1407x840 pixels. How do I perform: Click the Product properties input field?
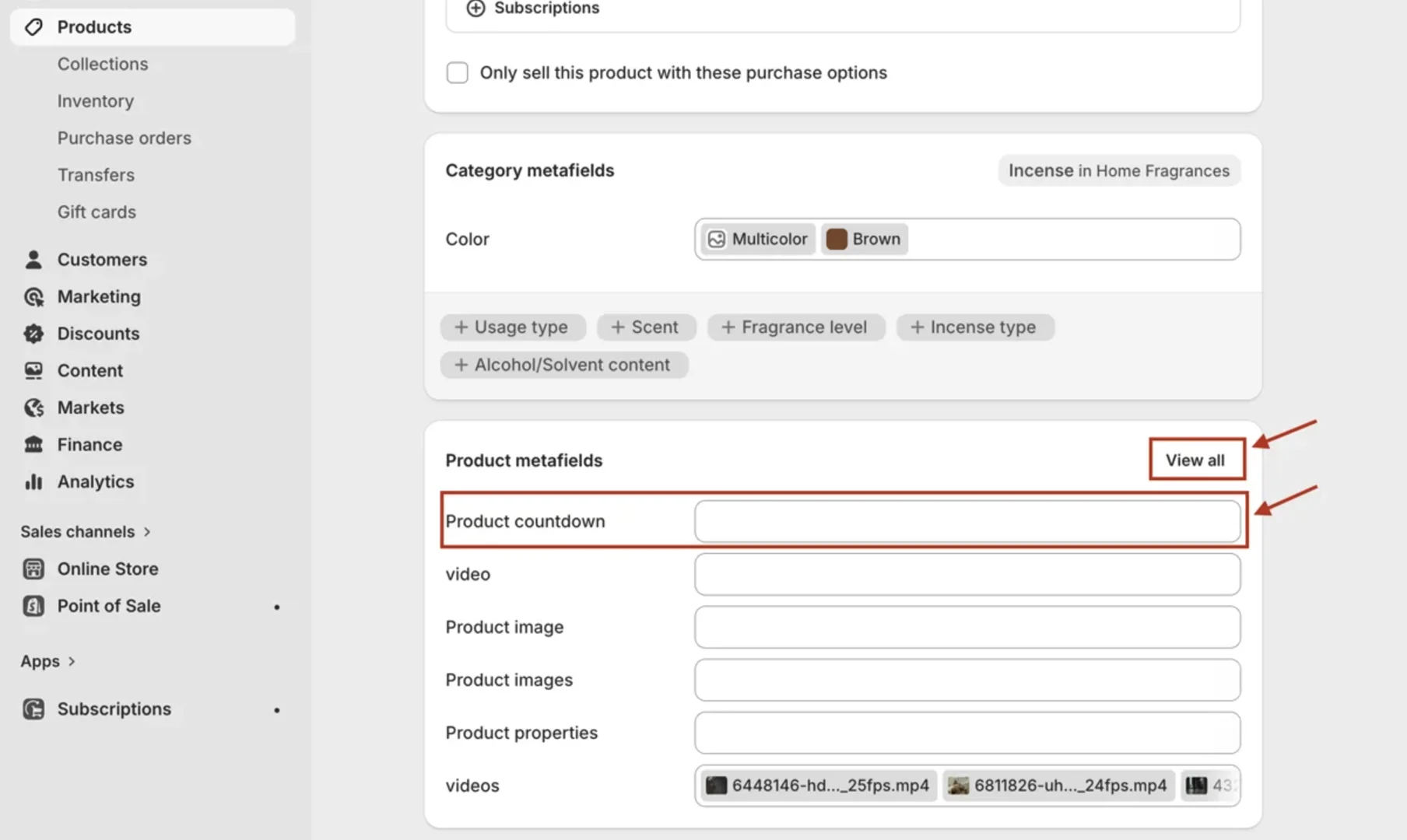967,733
